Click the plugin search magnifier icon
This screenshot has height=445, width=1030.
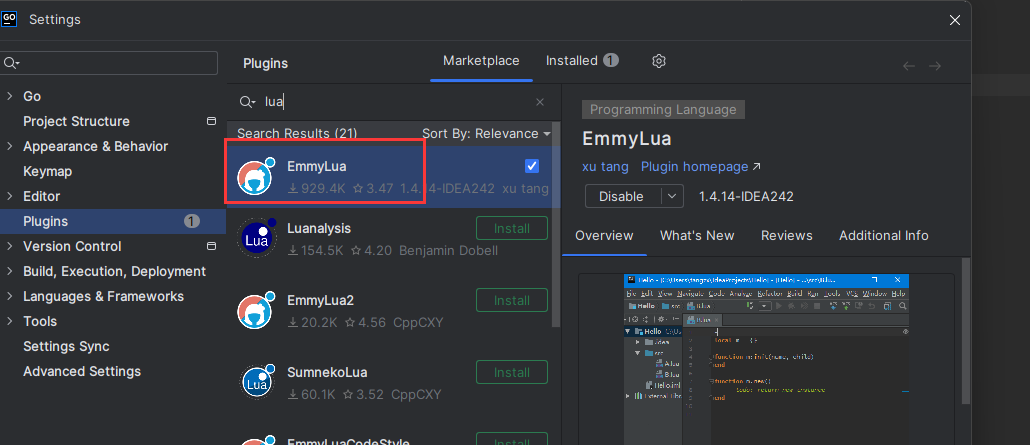coord(247,102)
